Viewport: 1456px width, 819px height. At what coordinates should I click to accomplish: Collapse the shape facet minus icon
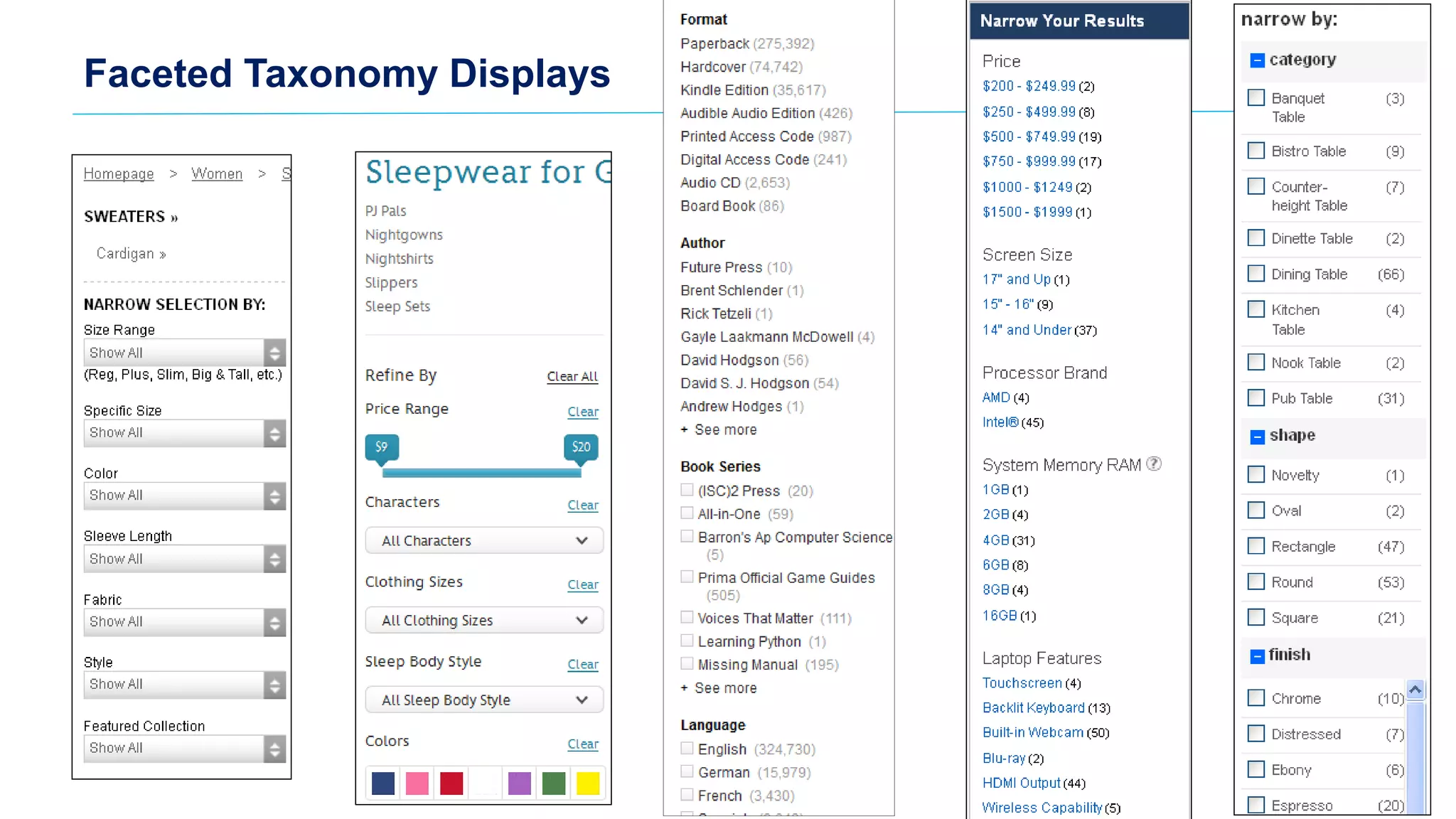pos(1257,437)
